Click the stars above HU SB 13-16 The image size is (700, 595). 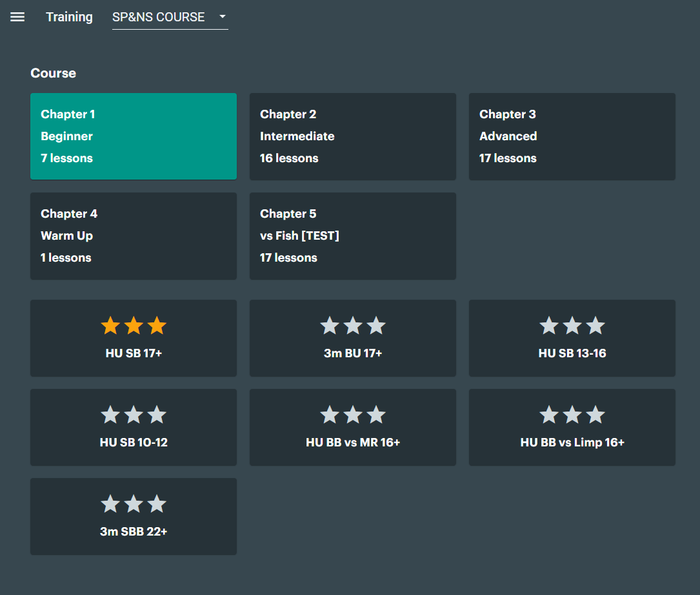[572, 325]
